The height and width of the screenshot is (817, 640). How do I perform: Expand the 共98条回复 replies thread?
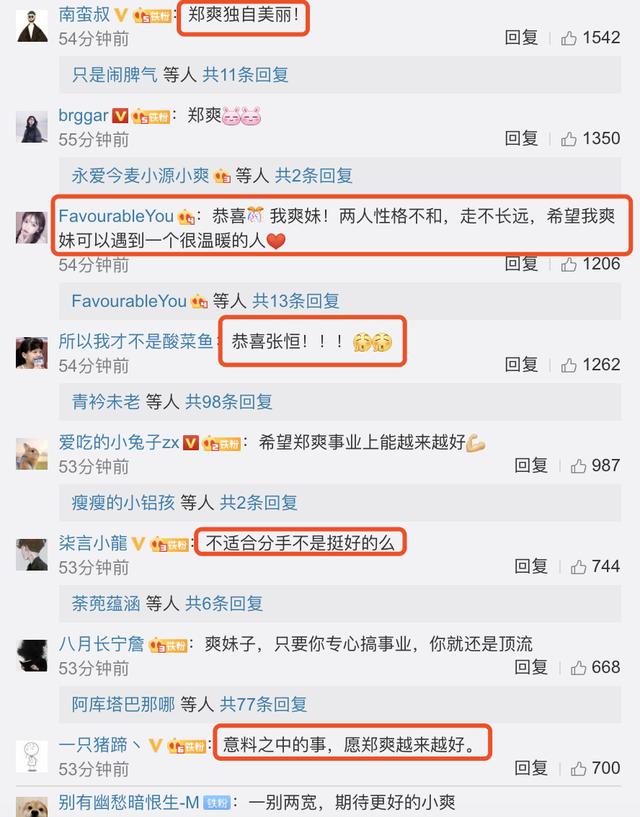[229, 402]
